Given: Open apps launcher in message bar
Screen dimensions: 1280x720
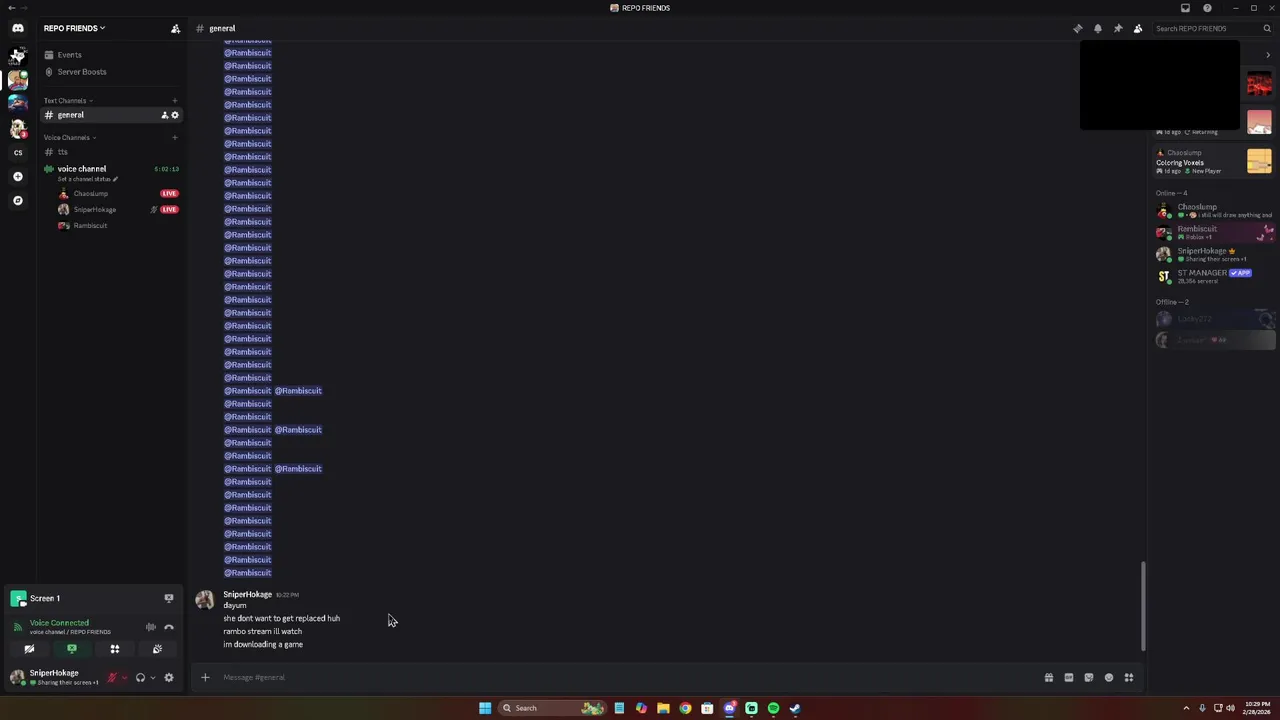Looking at the screenshot, I should tap(1129, 678).
